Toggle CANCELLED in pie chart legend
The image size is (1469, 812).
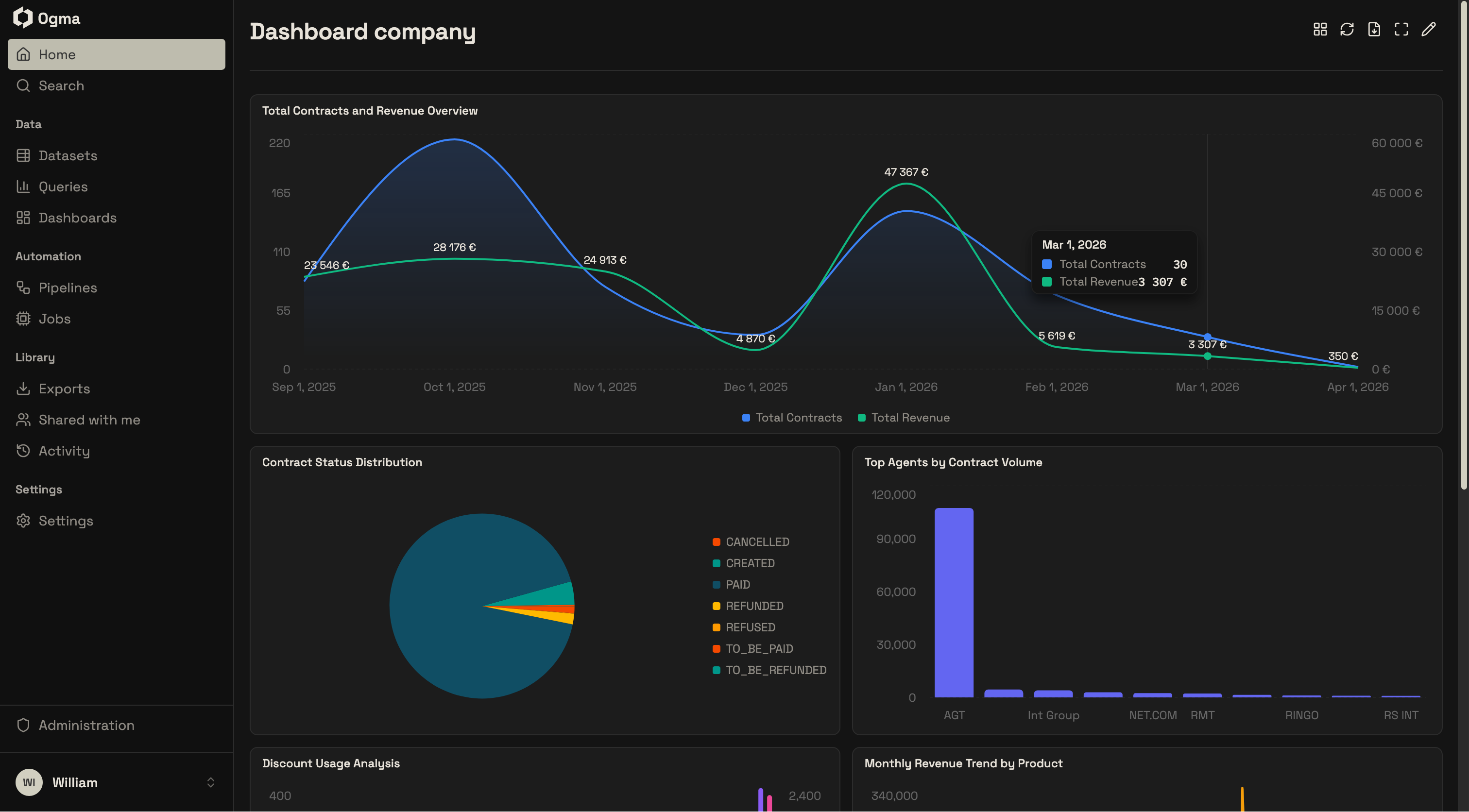pos(751,541)
